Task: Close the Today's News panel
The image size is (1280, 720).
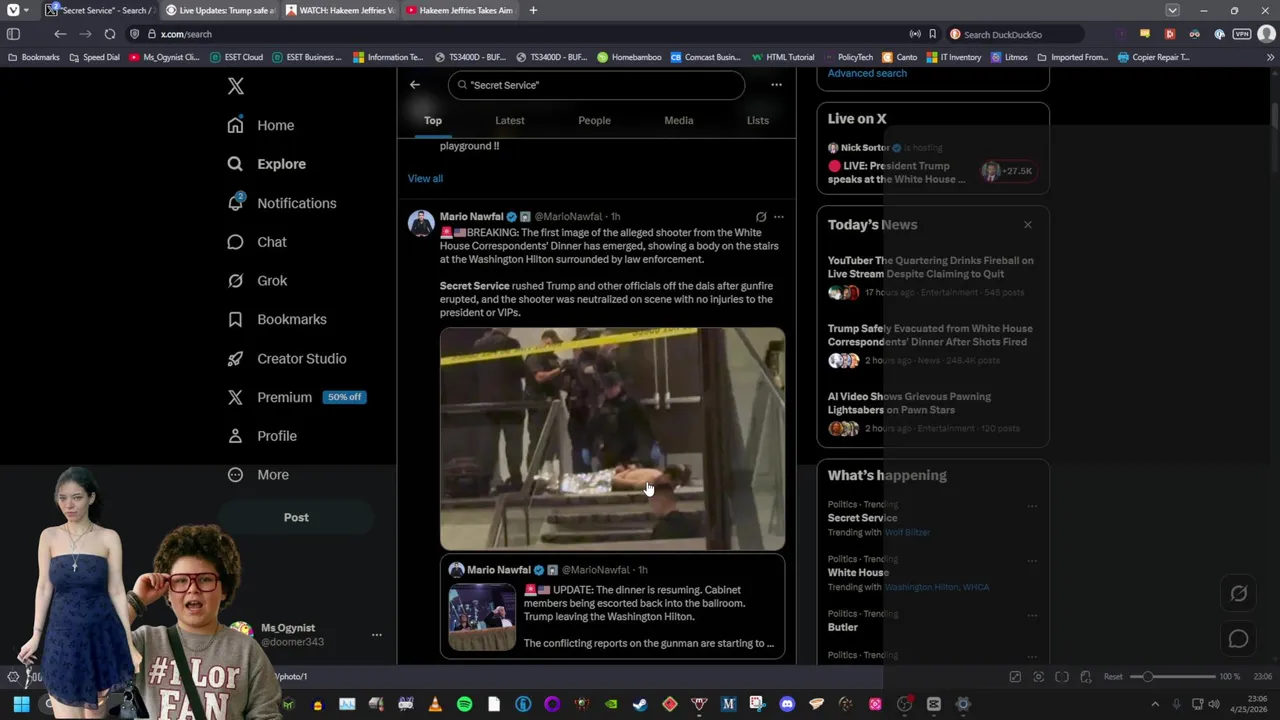Action: tap(1028, 224)
